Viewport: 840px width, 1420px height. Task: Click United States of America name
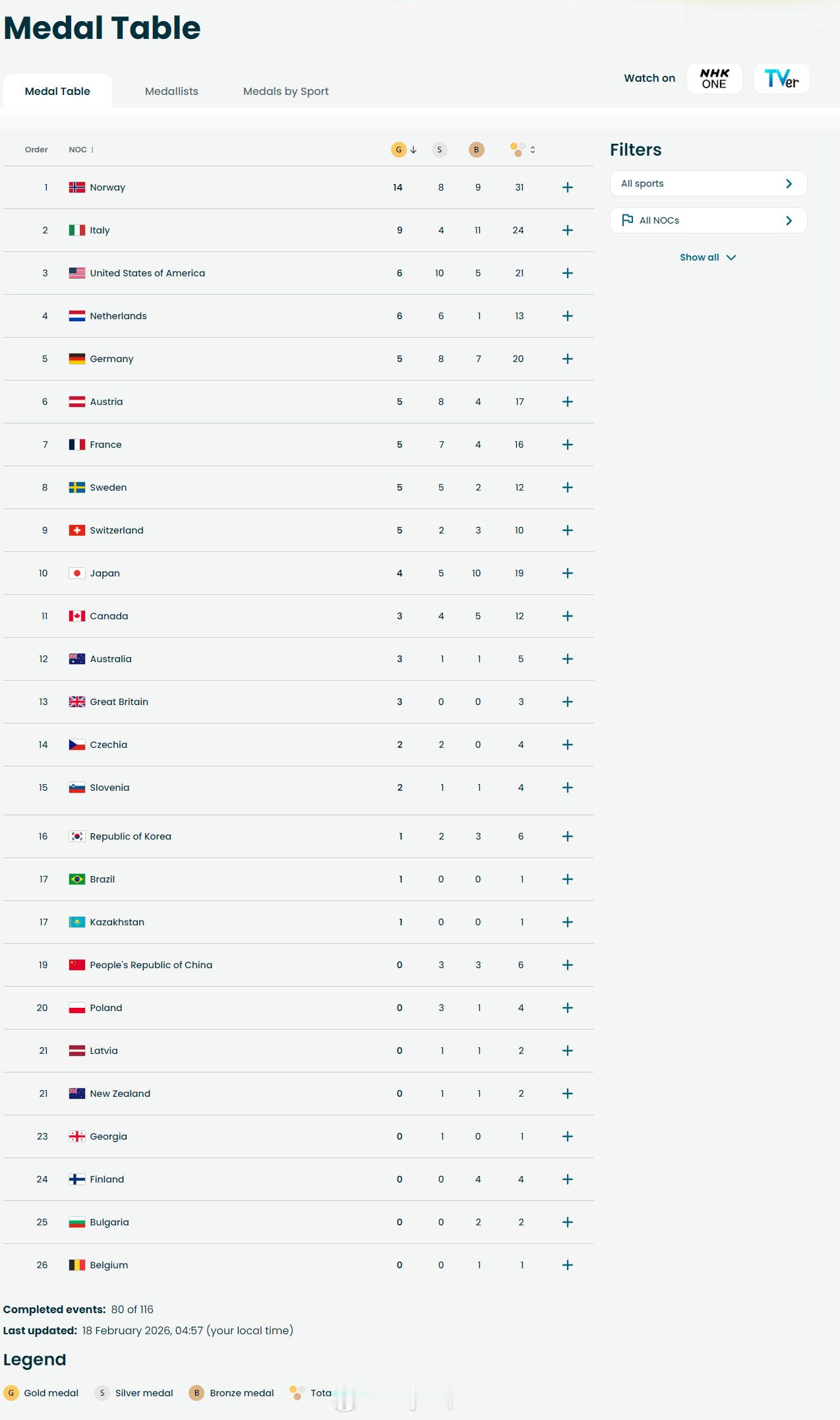click(148, 273)
